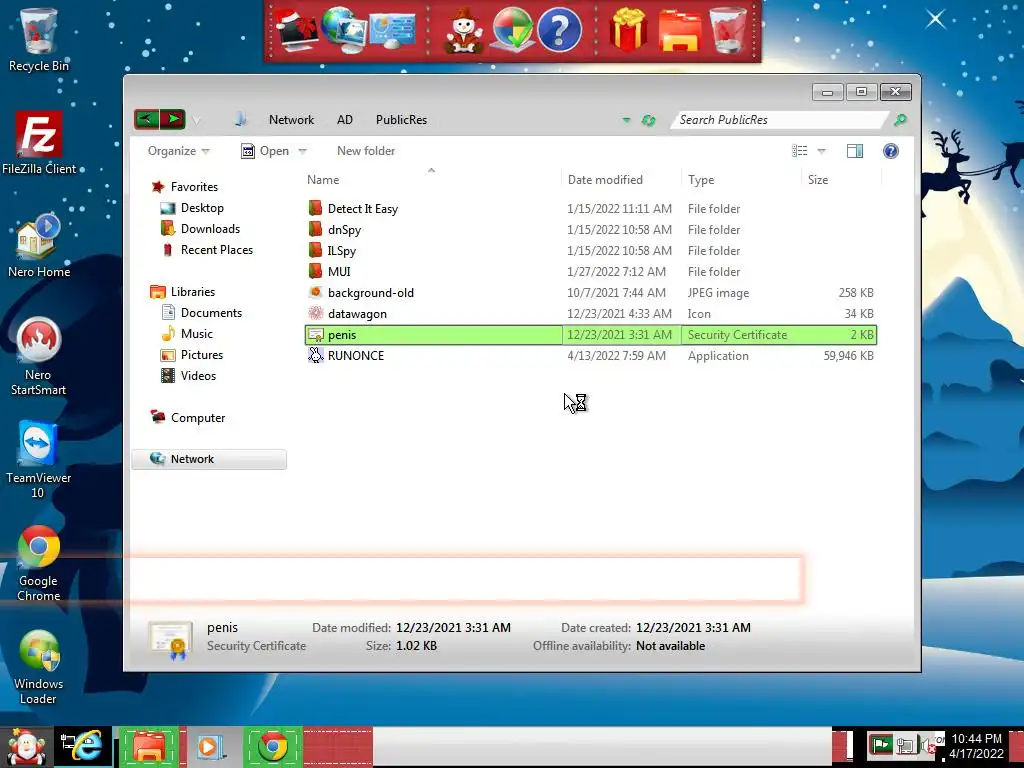This screenshot has width=1024, height=768.
Task: Open Explorer help button
Action: tap(891, 151)
